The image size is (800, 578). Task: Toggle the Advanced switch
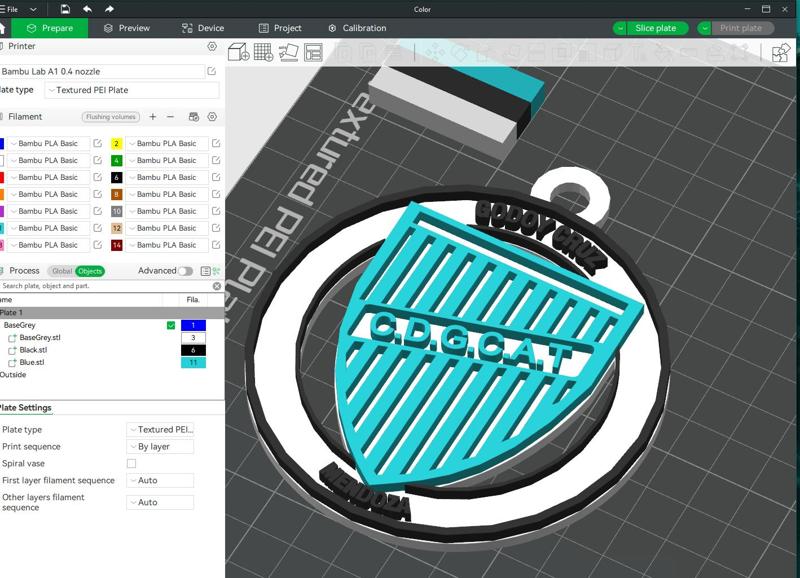click(x=185, y=271)
